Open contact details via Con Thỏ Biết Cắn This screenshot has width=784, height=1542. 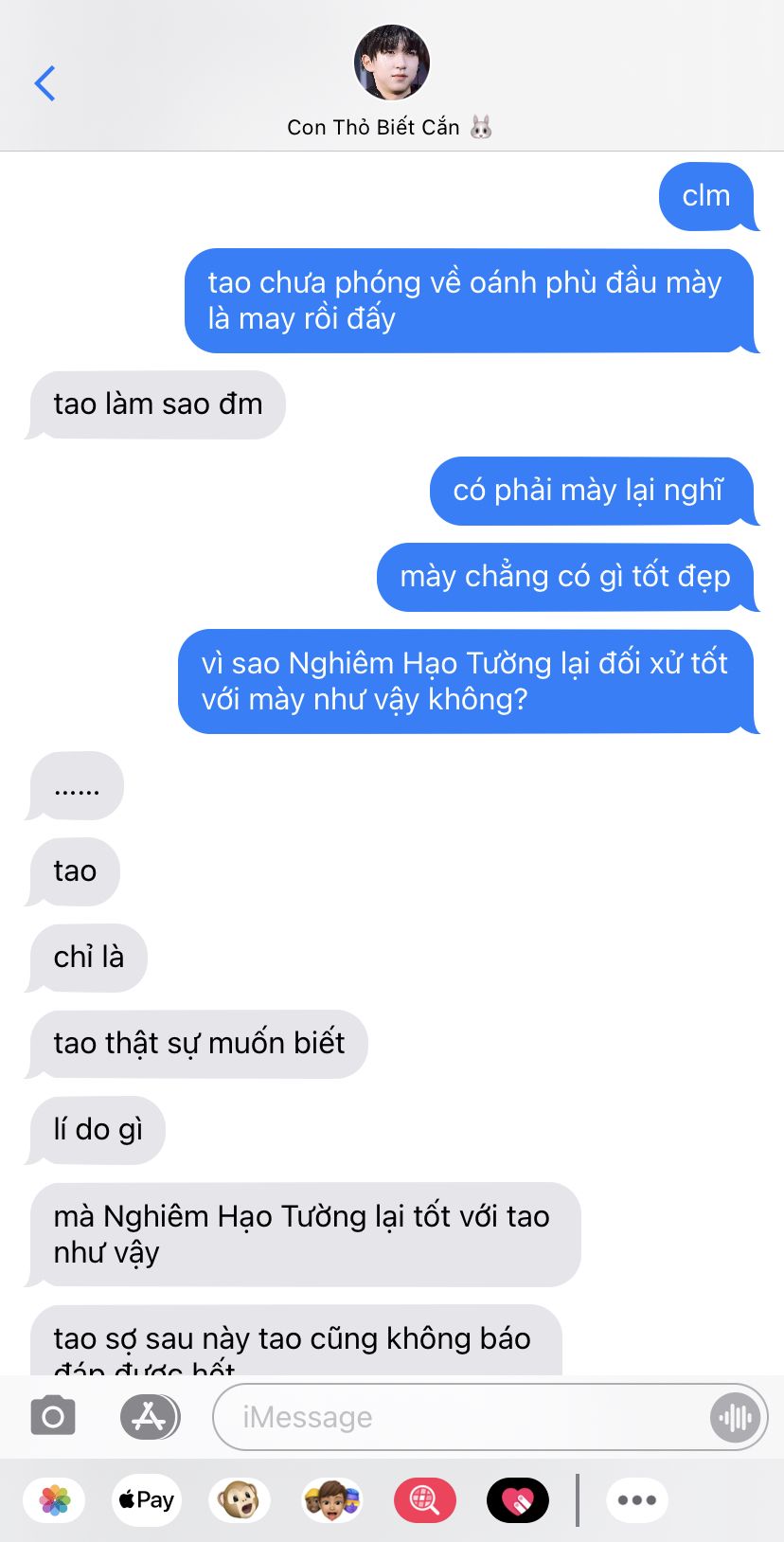(390, 127)
